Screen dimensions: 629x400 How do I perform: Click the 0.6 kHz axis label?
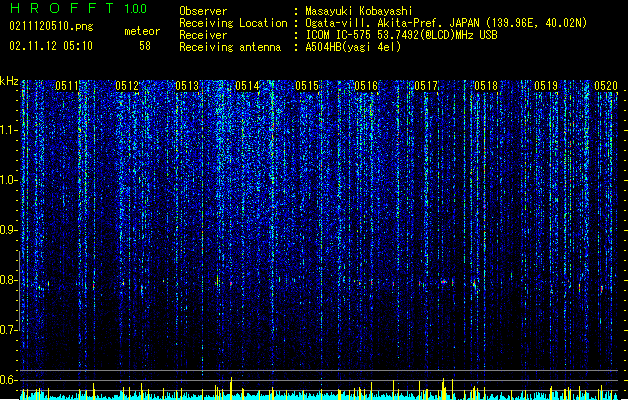click(9, 380)
